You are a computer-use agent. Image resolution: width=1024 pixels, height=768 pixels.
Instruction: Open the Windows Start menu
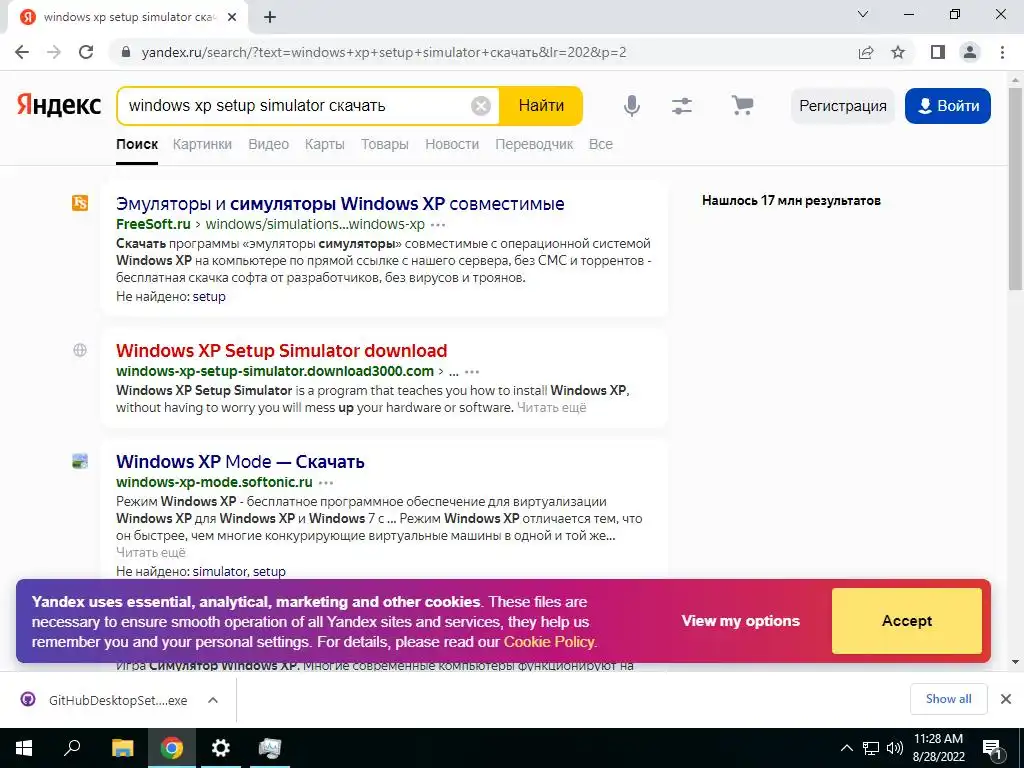(24, 748)
